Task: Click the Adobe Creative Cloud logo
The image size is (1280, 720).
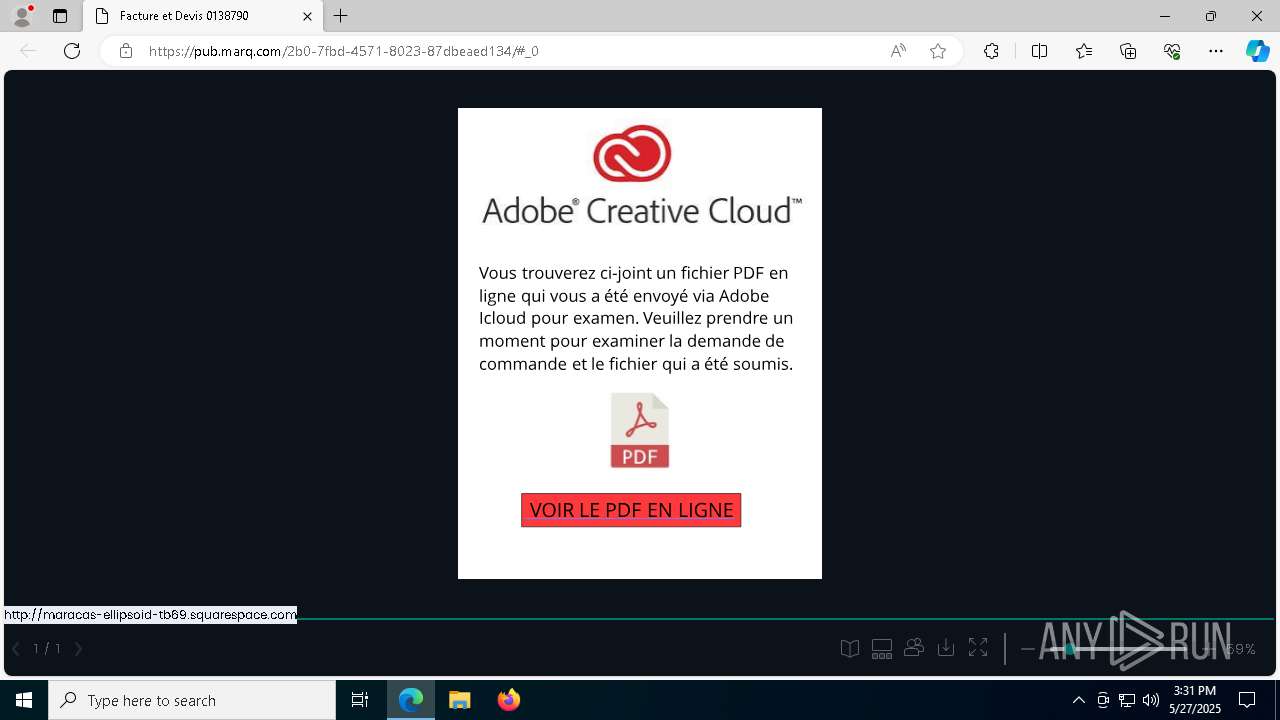Action: pyautogui.click(x=641, y=175)
